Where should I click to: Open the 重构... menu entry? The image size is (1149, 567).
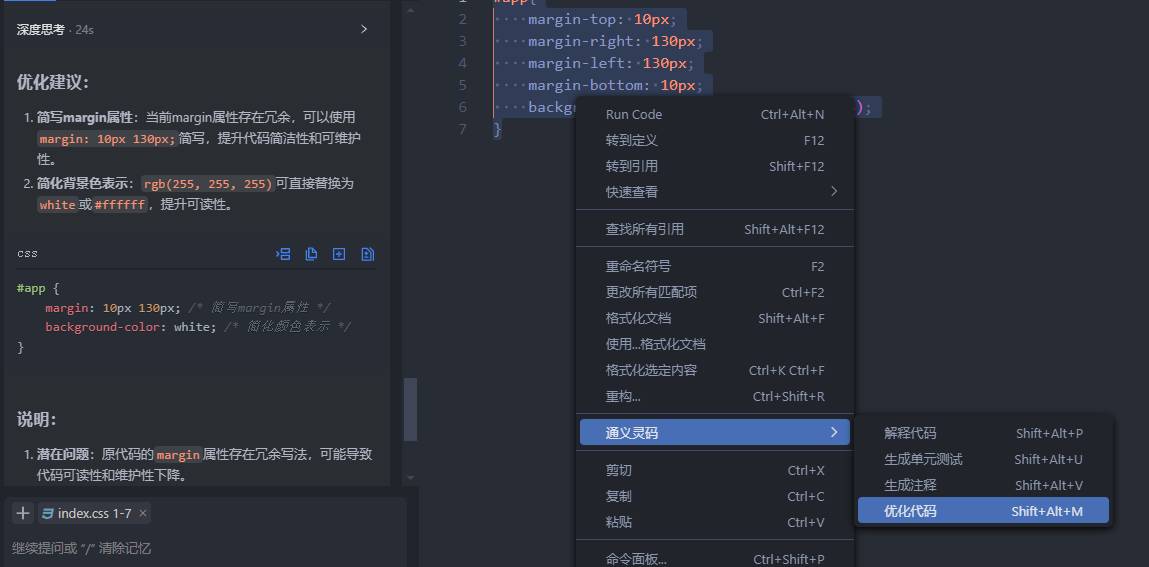tap(714, 396)
